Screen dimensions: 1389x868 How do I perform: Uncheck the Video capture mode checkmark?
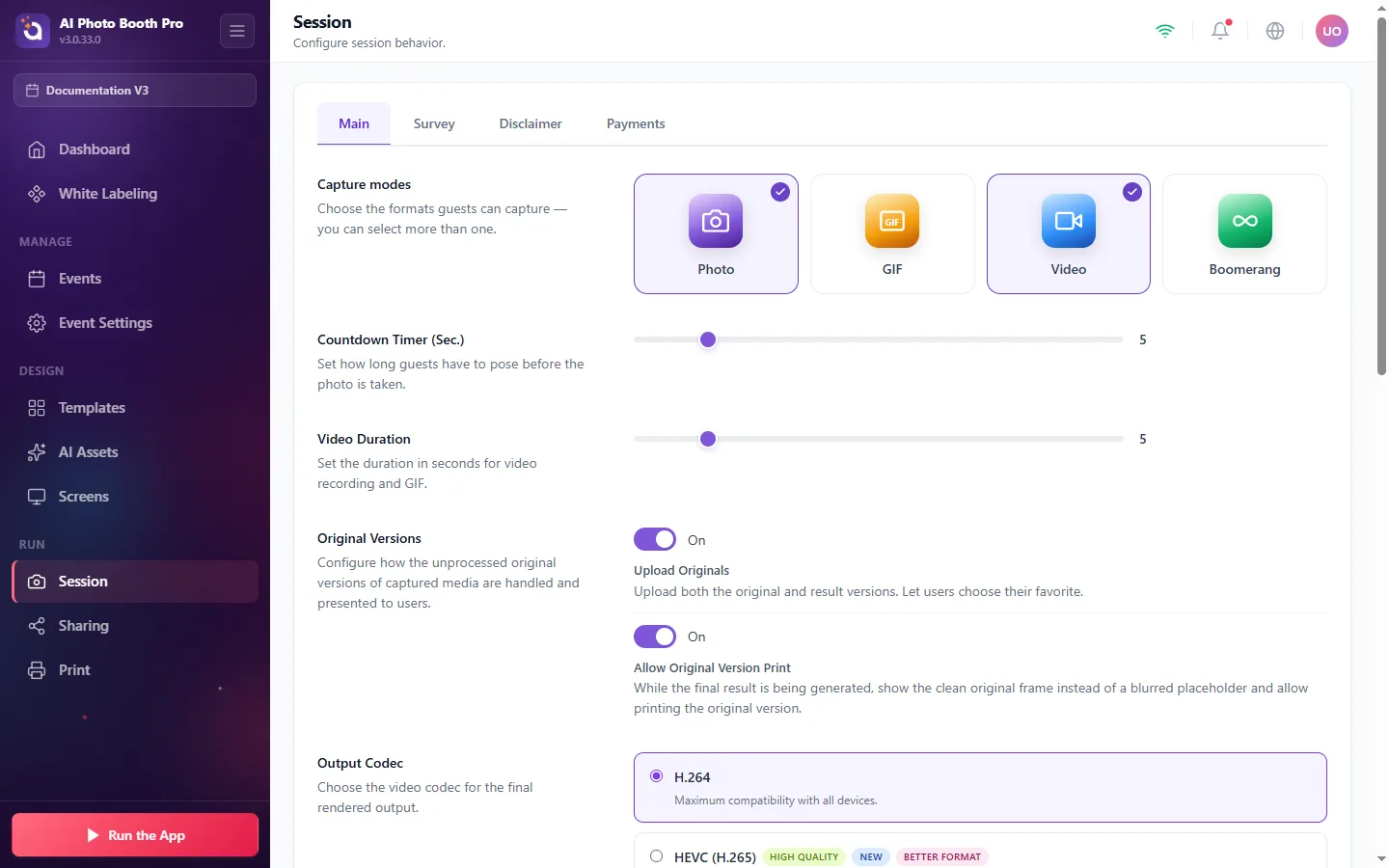(1132, 192)
